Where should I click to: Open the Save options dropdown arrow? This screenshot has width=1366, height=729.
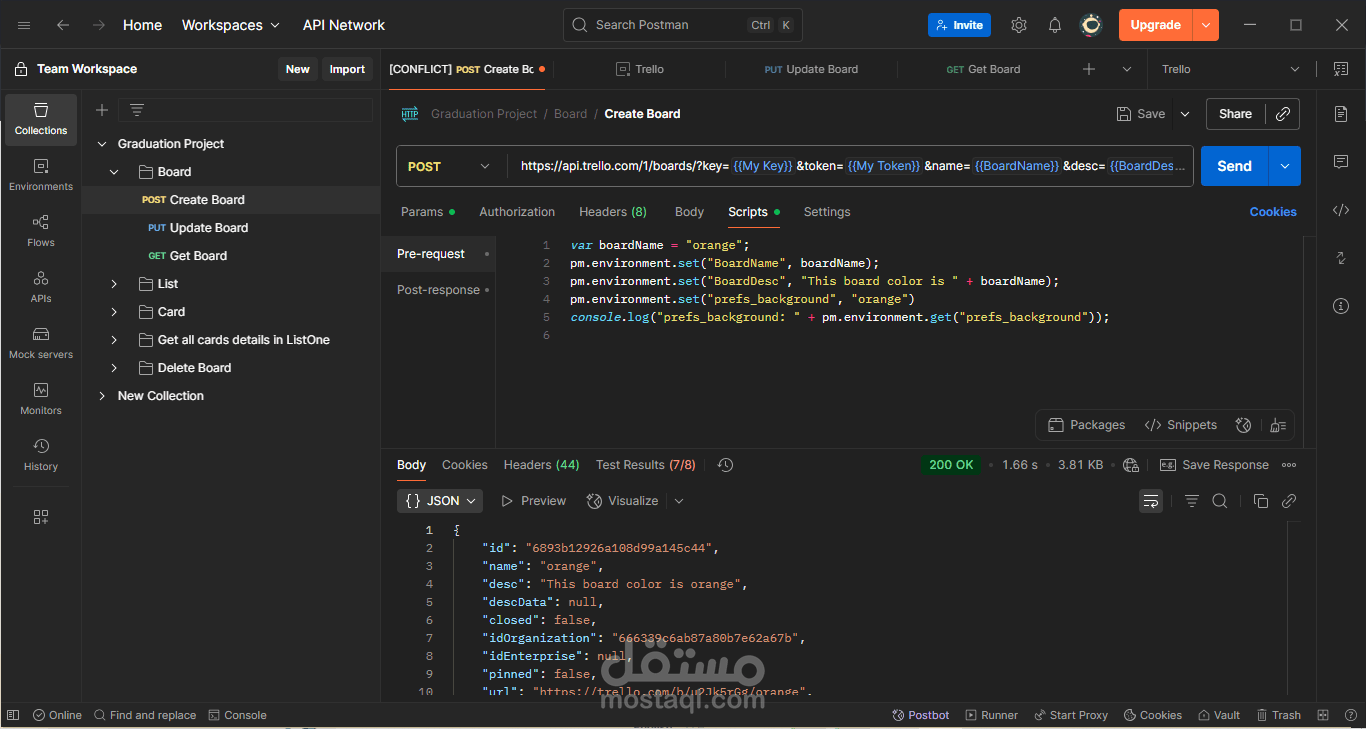1185,114
